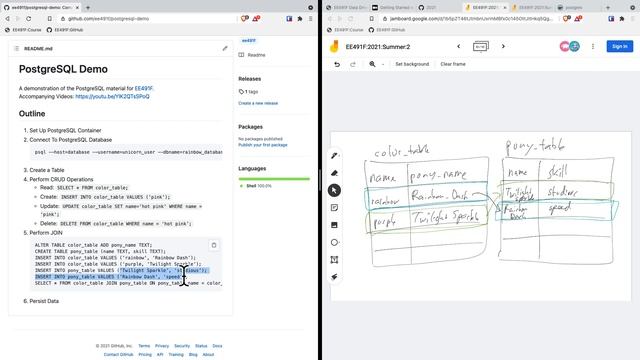
Task: Click the blue Sign in button
Action: coord(619,47)
